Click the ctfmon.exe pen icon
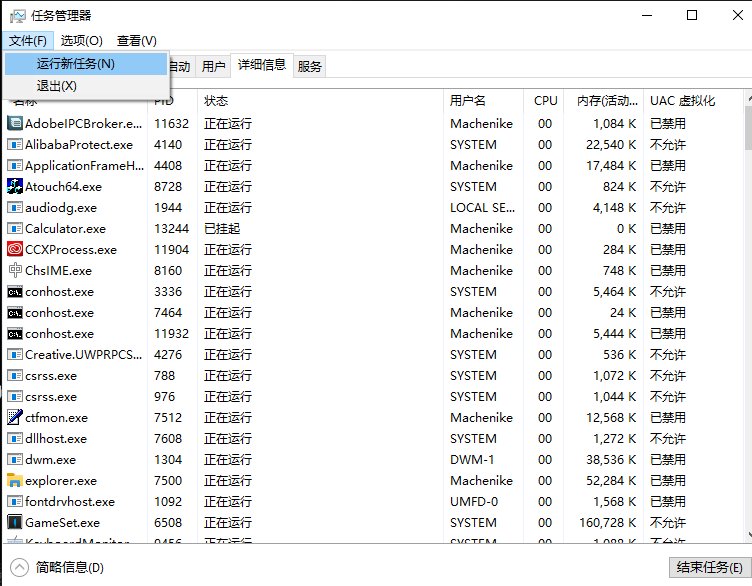 pyautogui.click(x=15, y=417)
